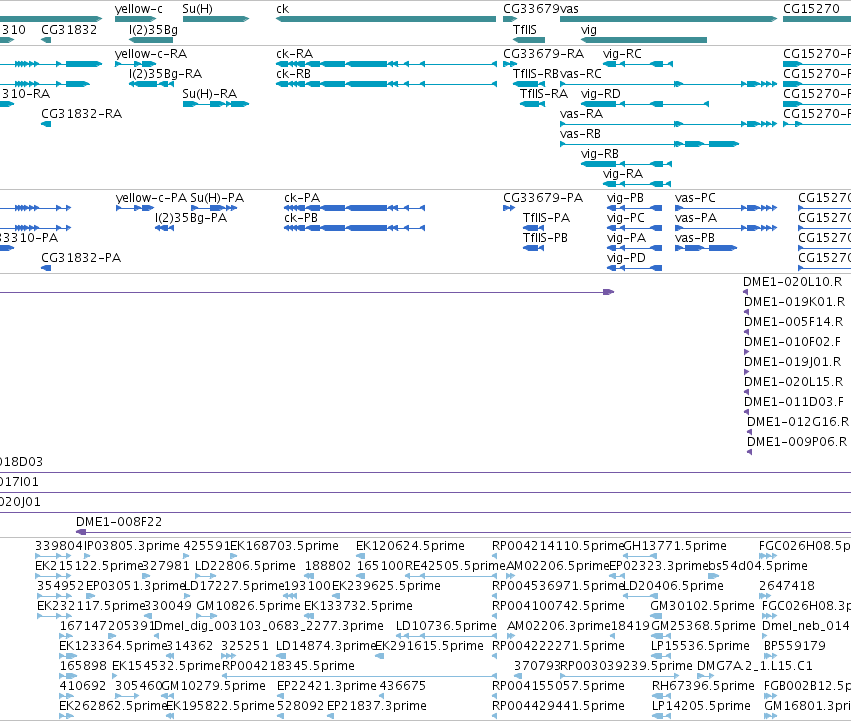This screenshot has height=721, width=851.
Task: Select the LD10736.5prime EST label
Action: pyautogui.click(x=446, y=627)
